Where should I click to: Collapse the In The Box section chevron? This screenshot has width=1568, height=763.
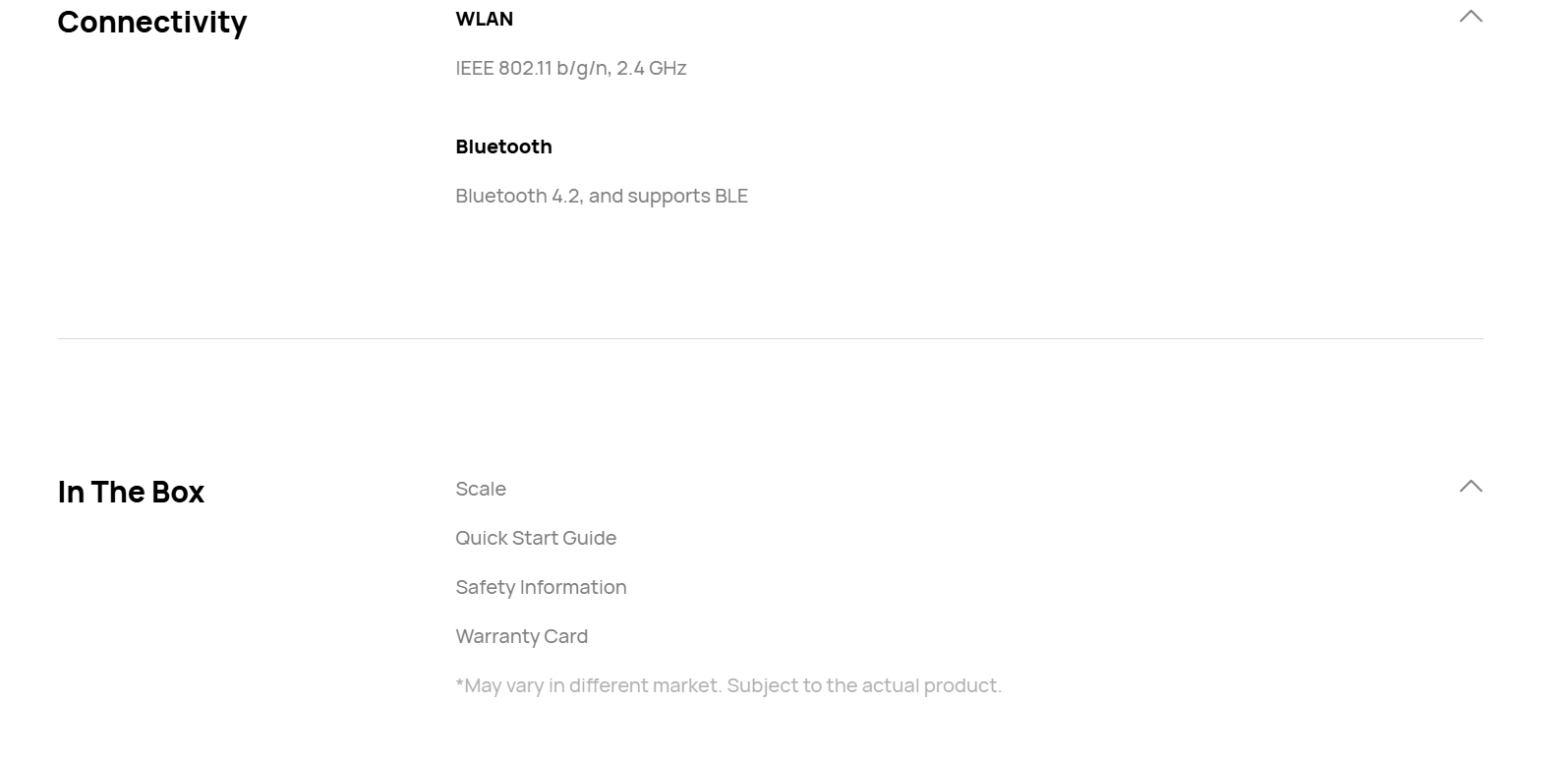[x=1471, y=486]
